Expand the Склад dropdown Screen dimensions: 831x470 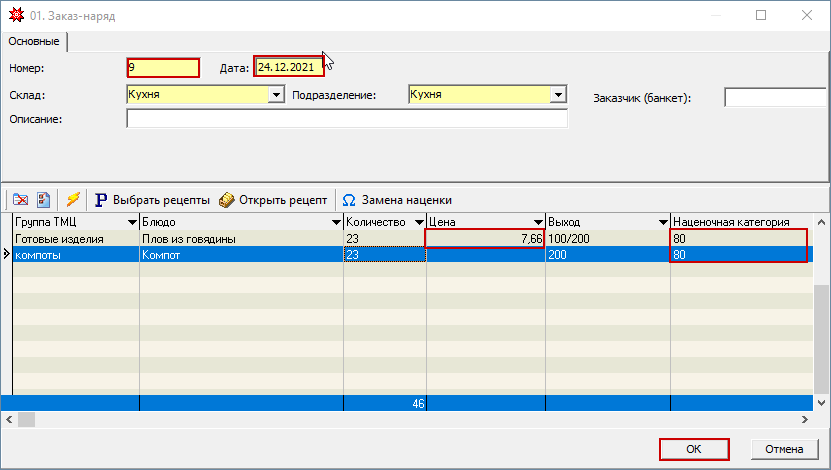(276, 95)
